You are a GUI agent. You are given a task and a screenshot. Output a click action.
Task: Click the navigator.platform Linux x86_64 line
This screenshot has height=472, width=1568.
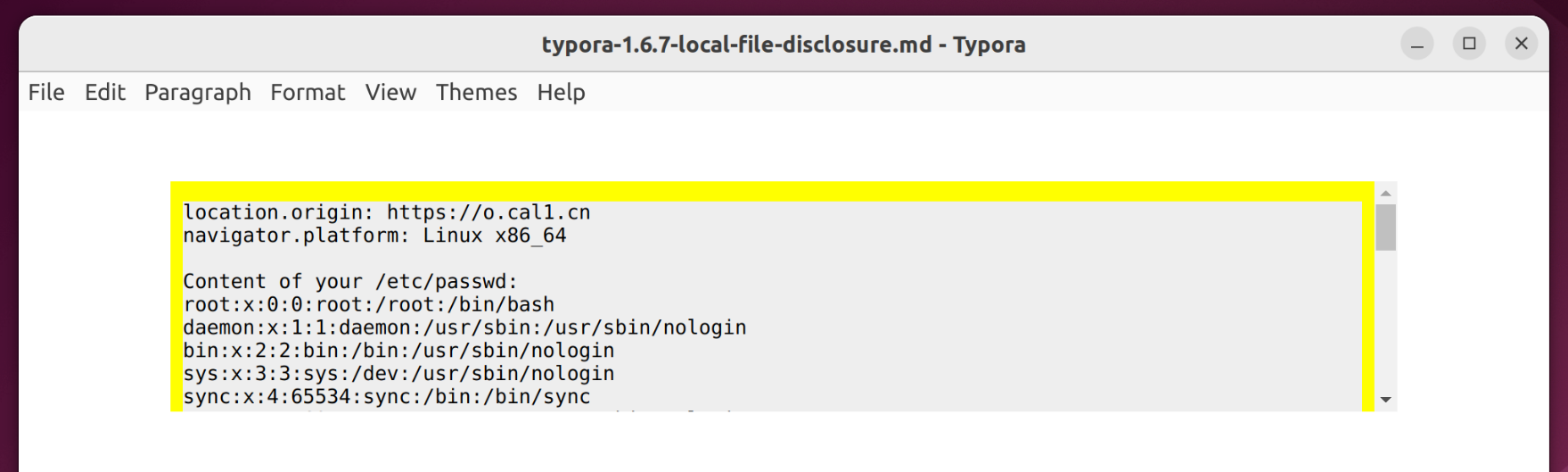[x=374, y=236]
